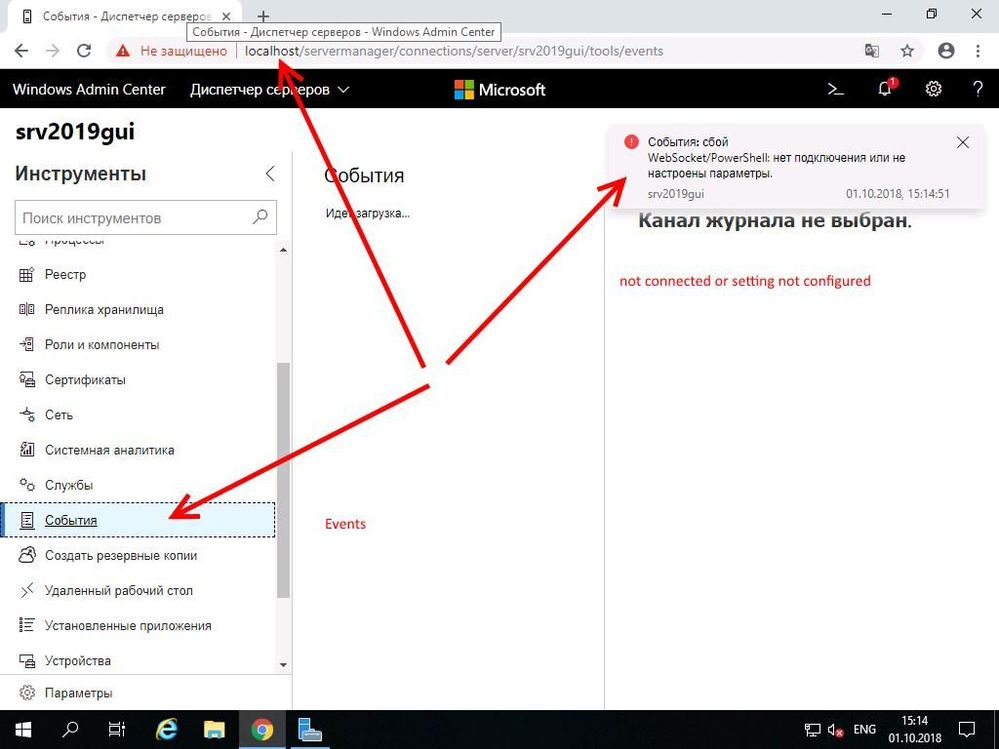Click the search magnifier in tools search box
The image size is (999, 749).
click(260, 217)
